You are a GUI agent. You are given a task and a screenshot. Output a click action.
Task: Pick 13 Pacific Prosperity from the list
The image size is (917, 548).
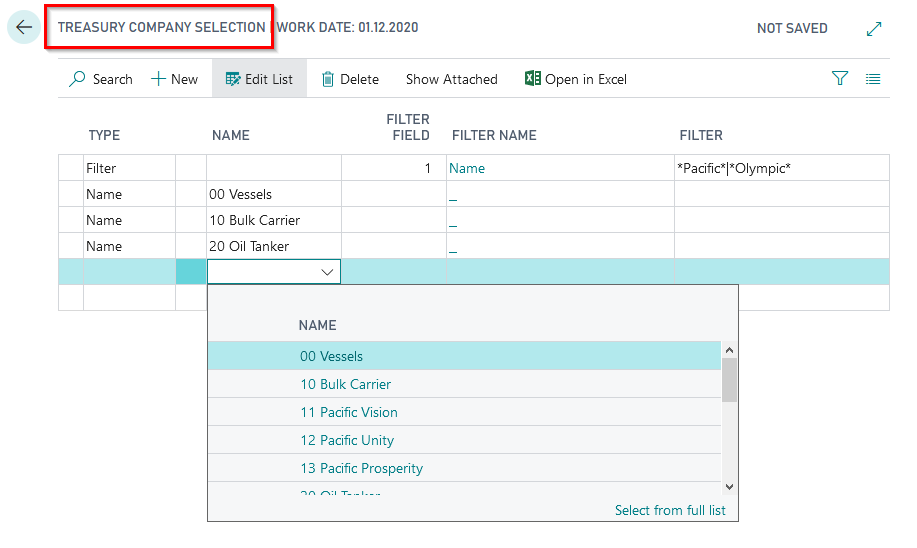[x=361, y=468]
